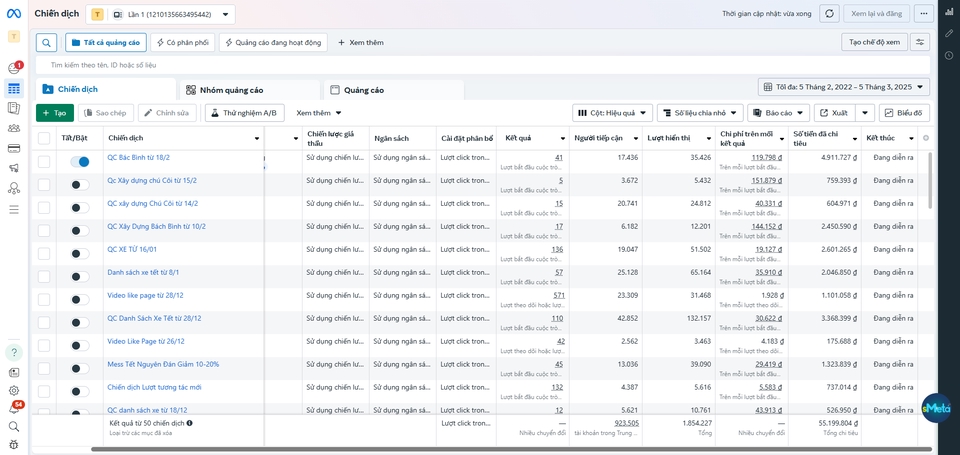Image resolution: width=960 pixels, height=455 pixels.
Task: Select checkbox for QC Xây Dựng Bách Bình từ 10/2
Action: point(44,230)
